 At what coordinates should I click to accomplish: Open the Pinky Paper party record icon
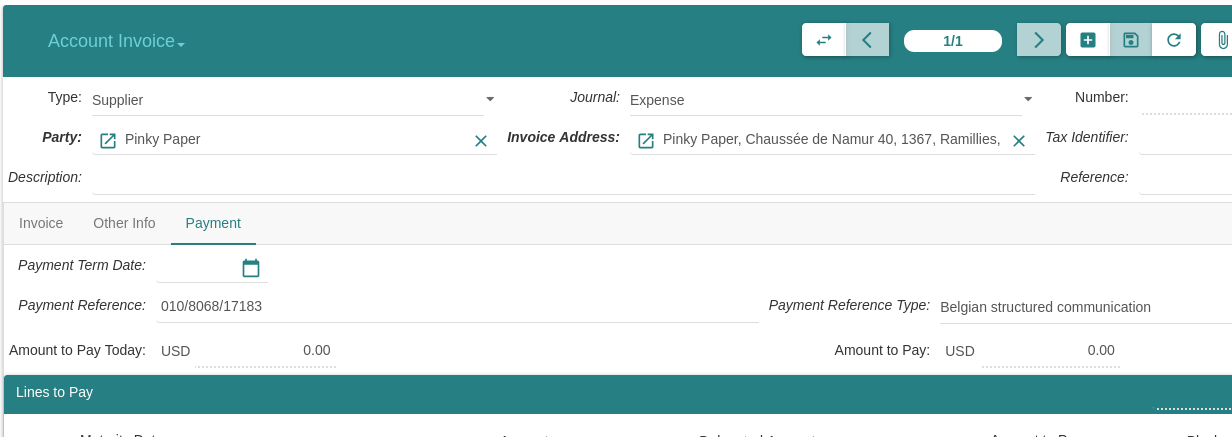[108, 140]
